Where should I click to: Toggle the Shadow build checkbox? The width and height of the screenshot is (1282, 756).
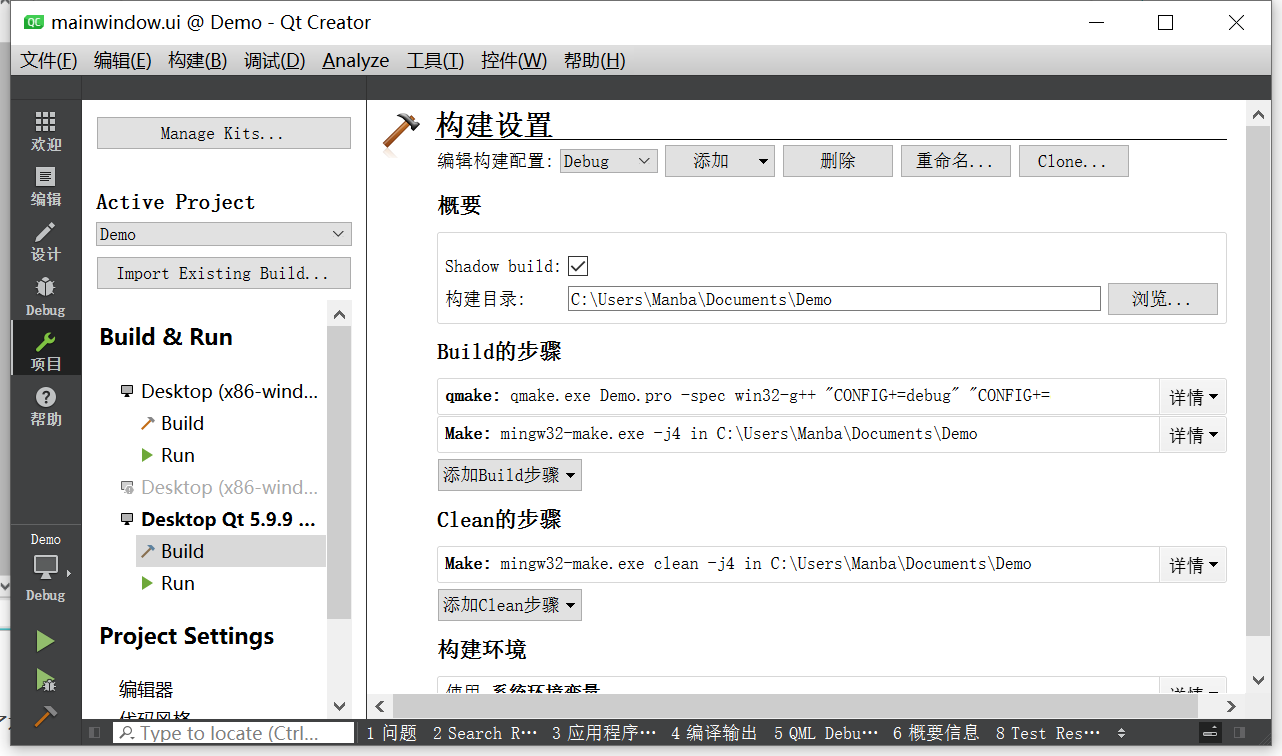point(577,266)
